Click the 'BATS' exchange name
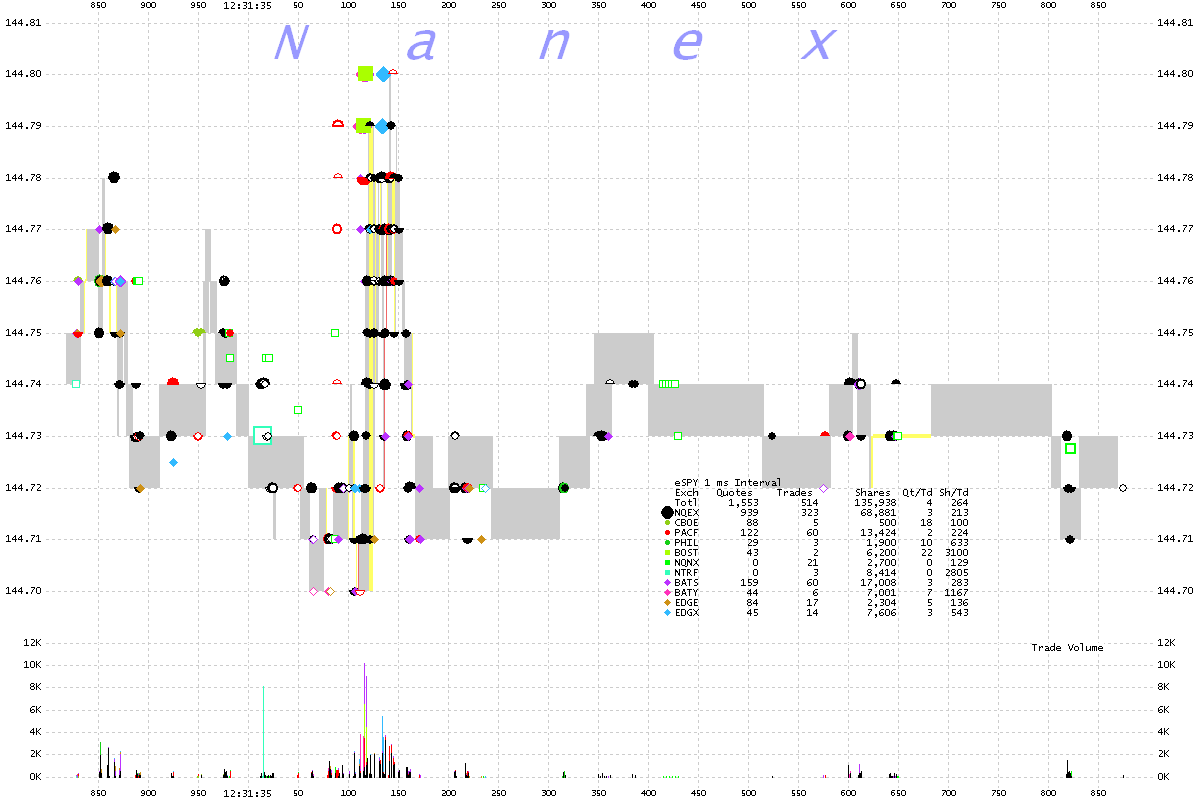Image resolution: width=1200 pixels, height=800 pixels. 687,583
